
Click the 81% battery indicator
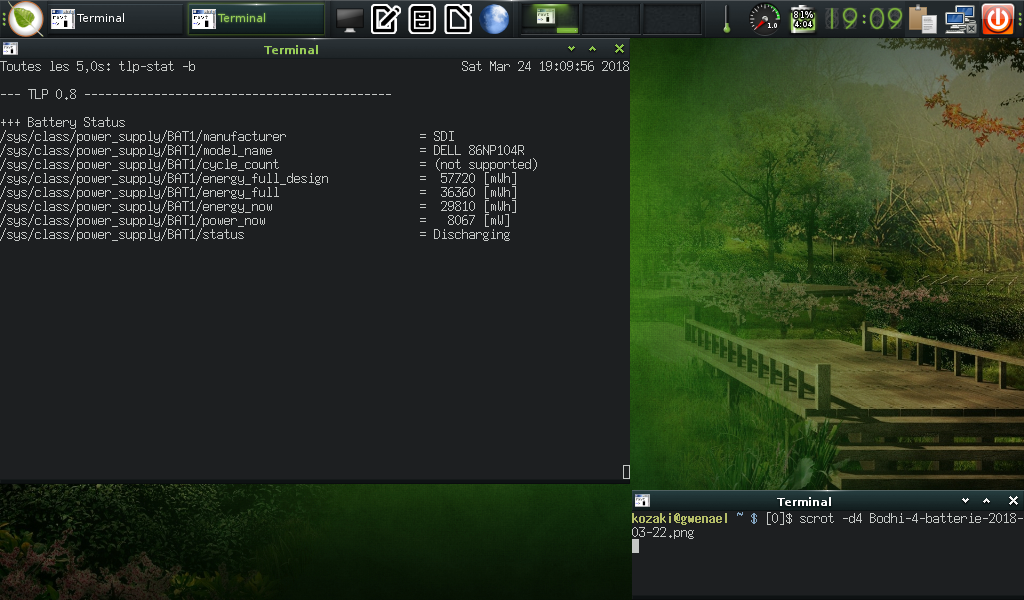point(803,19)
